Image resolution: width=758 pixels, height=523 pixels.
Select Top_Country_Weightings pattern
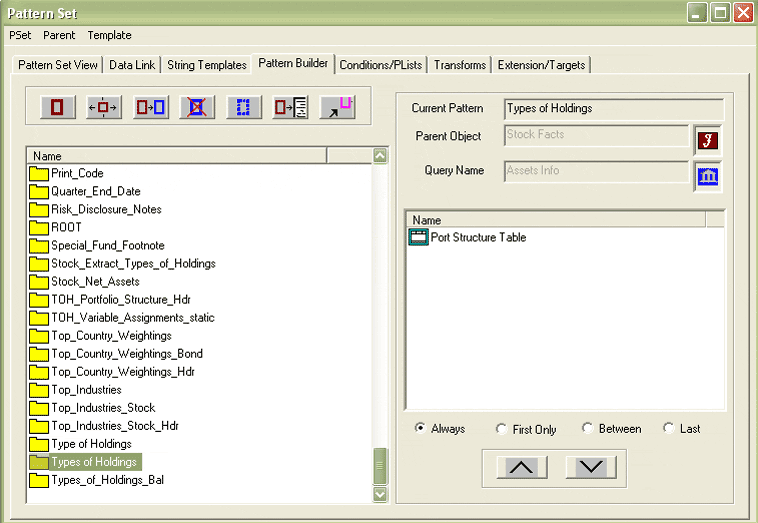pos(112,336)
